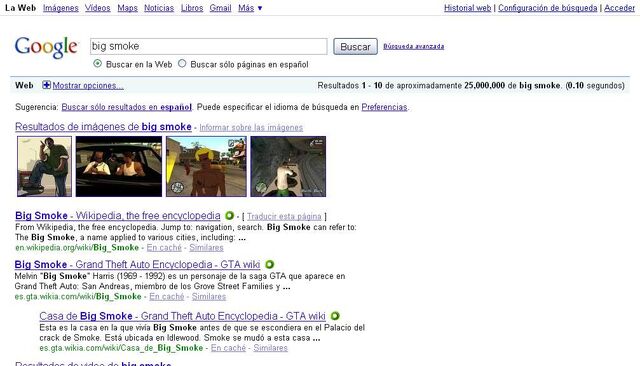640x366 pixels.
Task: Expand Mostrar opciones link
Action: [x=88, y=86]
